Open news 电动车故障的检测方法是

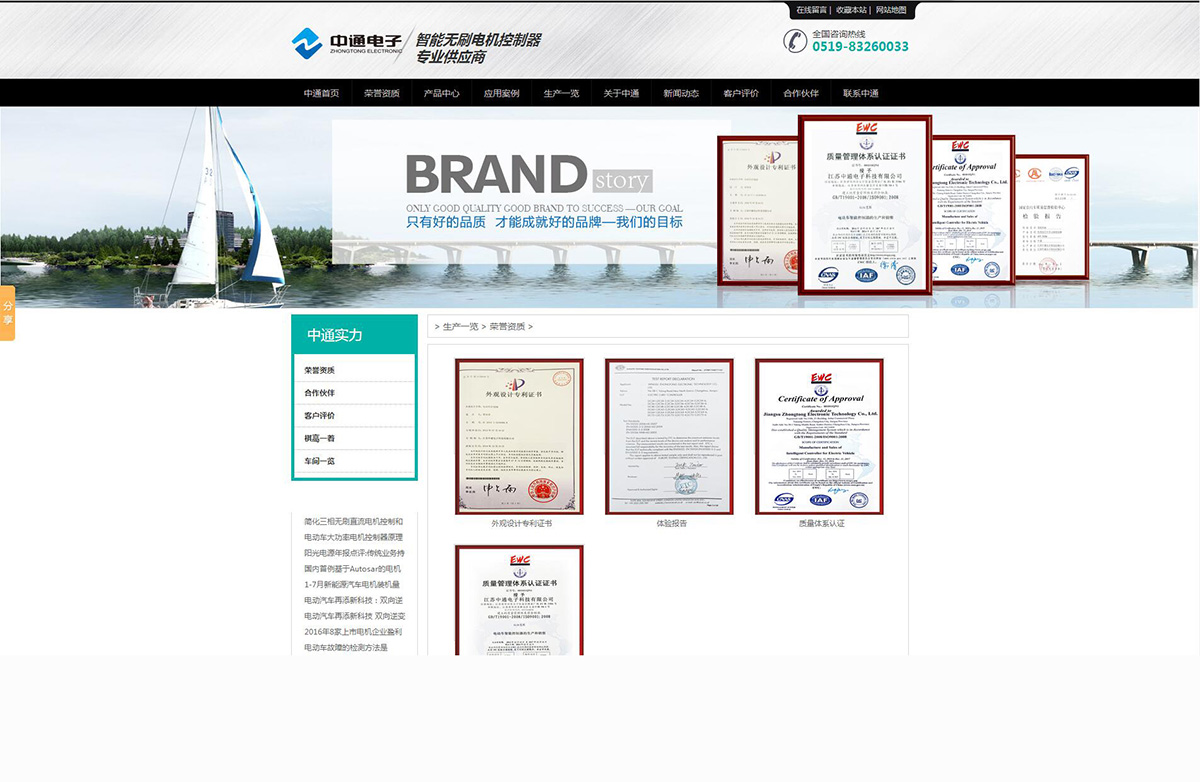(346, 648)
